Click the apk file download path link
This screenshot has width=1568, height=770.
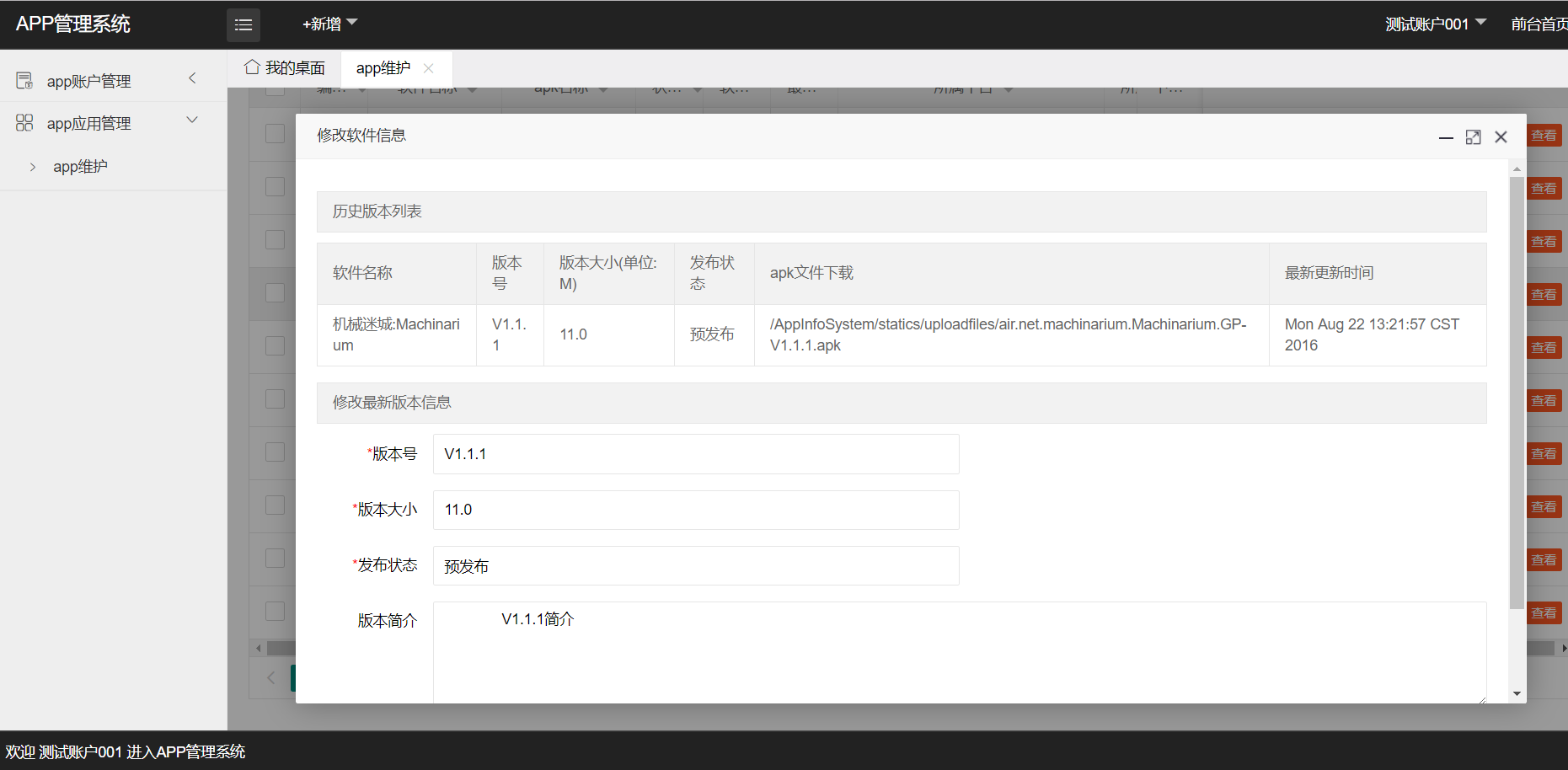tap(1008, 334)
